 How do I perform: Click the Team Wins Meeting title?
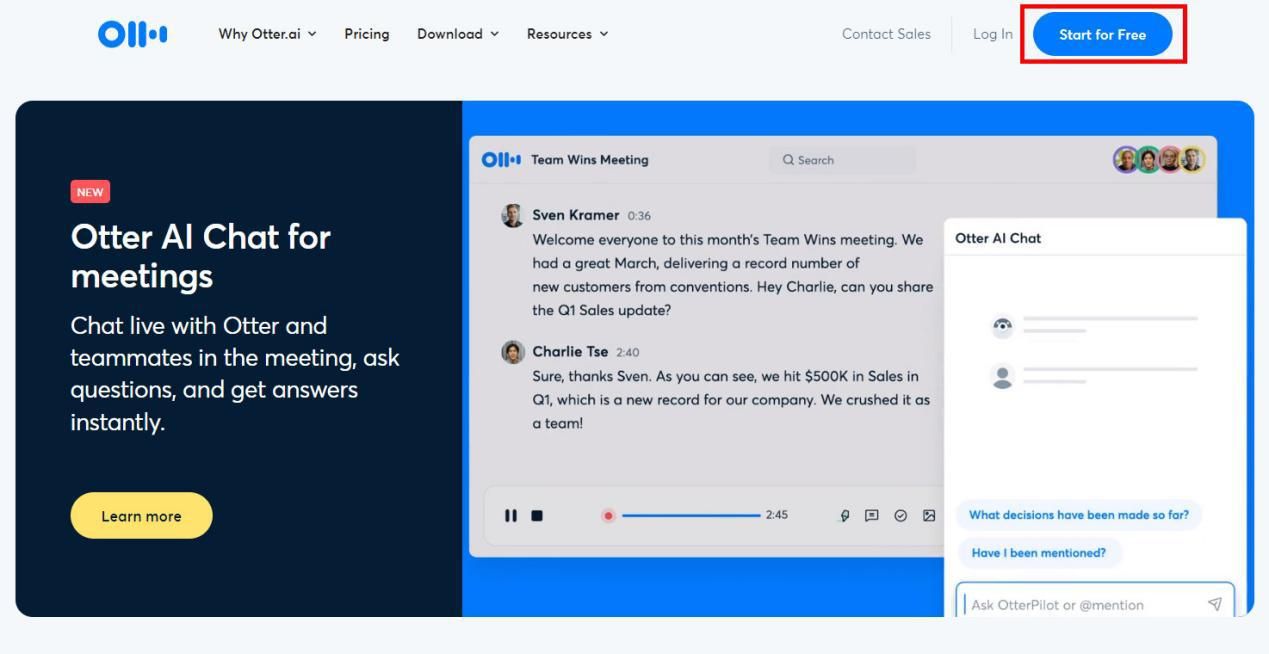[x=589, y=160]
